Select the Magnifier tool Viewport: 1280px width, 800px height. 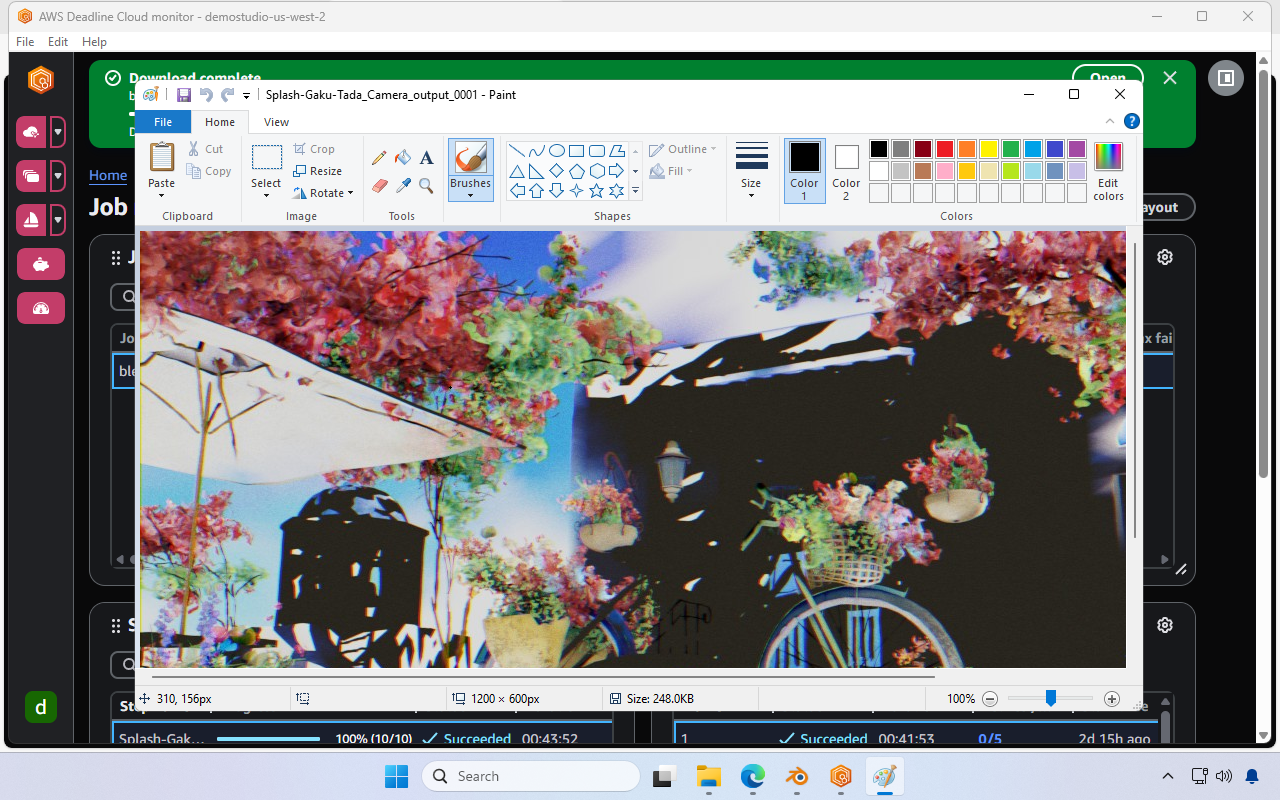425,185
